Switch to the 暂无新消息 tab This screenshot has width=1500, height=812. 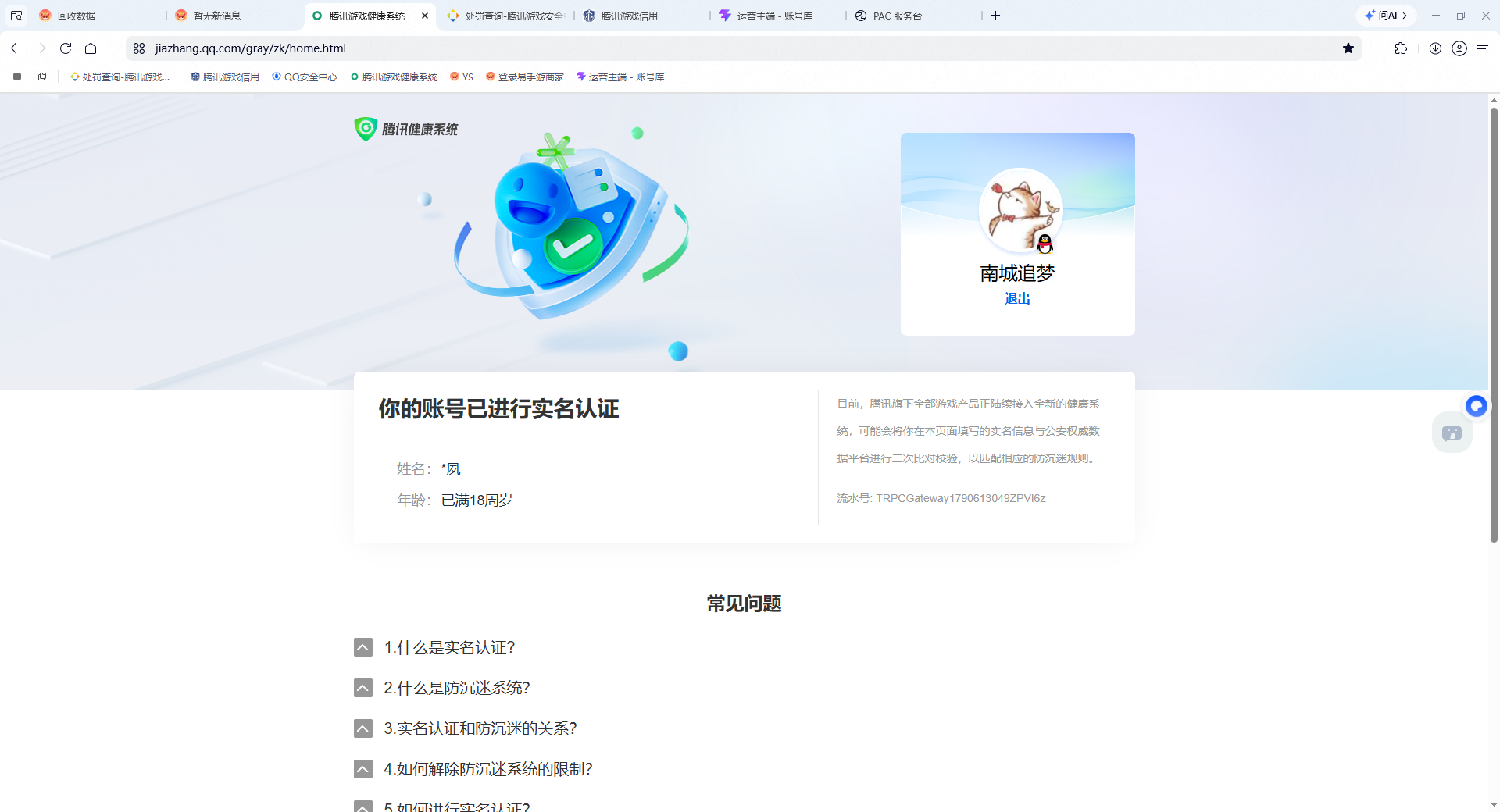234,16
